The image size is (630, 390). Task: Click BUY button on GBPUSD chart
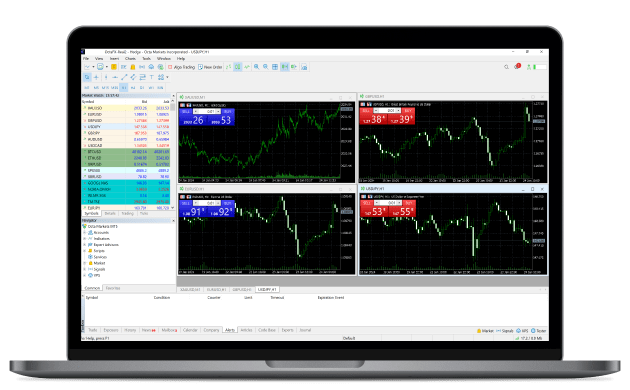tap(408, 110)
